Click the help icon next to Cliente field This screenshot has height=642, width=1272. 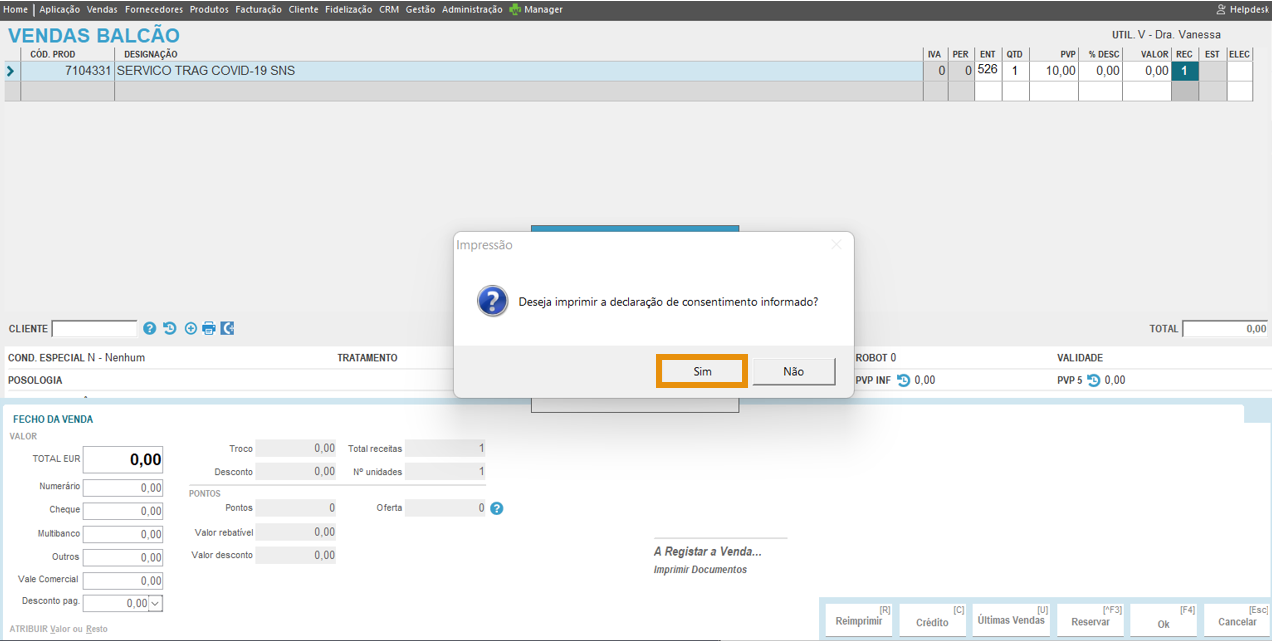point(150,328)
